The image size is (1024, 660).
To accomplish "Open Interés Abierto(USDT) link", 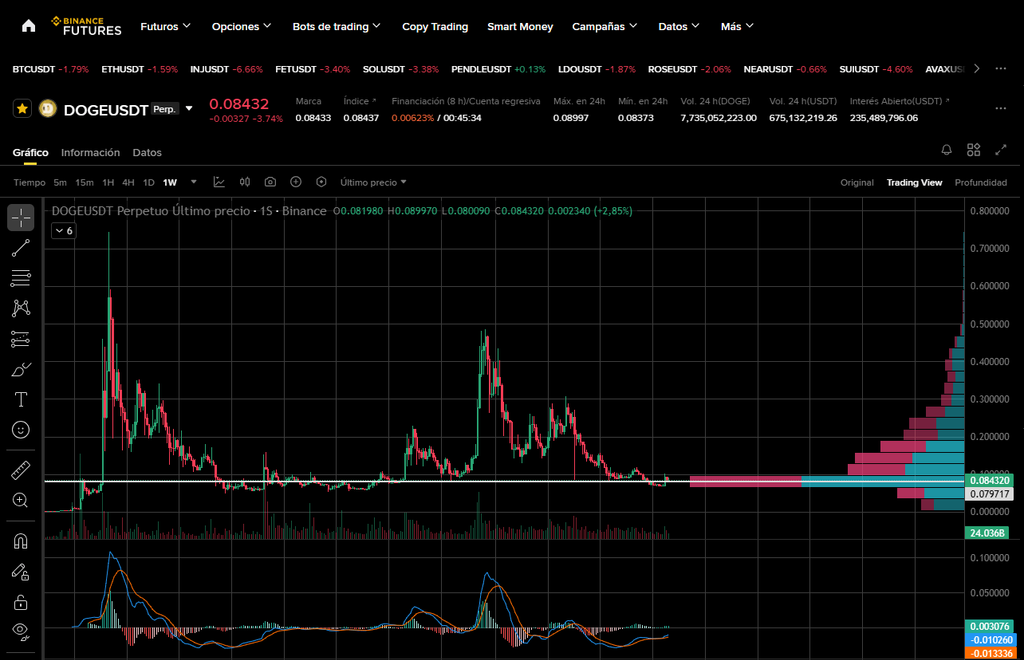I will pyautogui.click(x=899, y=101).
